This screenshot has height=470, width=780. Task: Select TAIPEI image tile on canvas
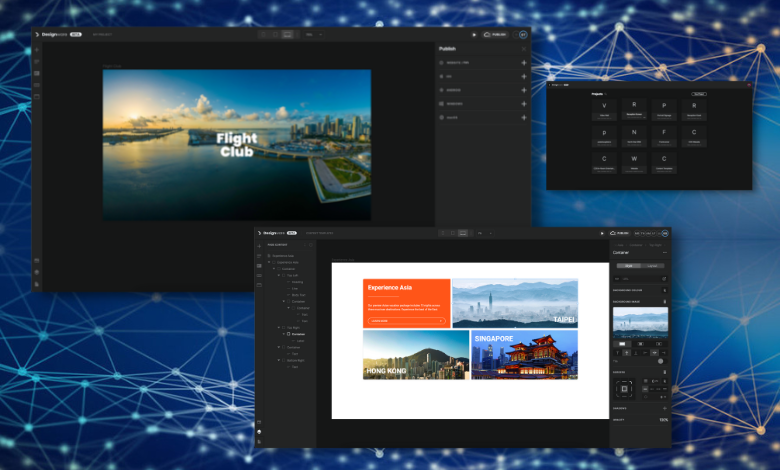[515, 303]
